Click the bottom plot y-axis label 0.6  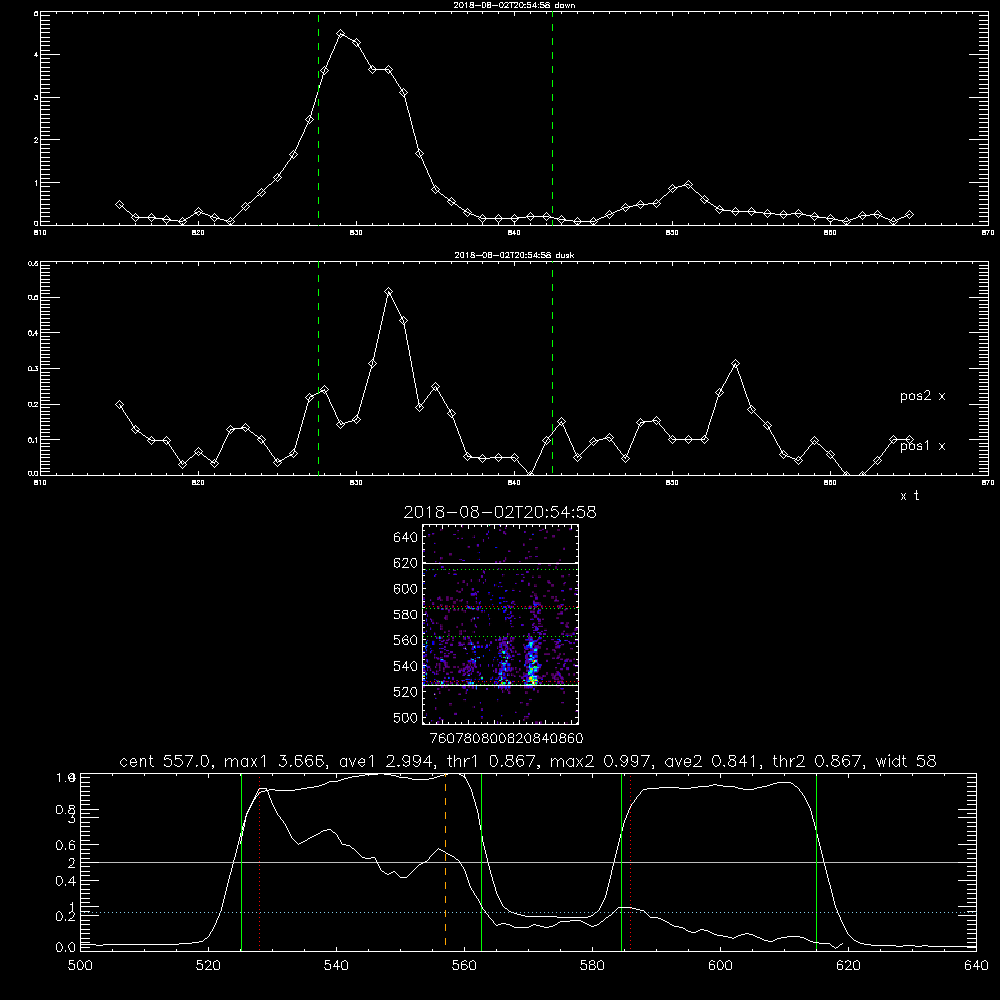(x=66, y=845)
